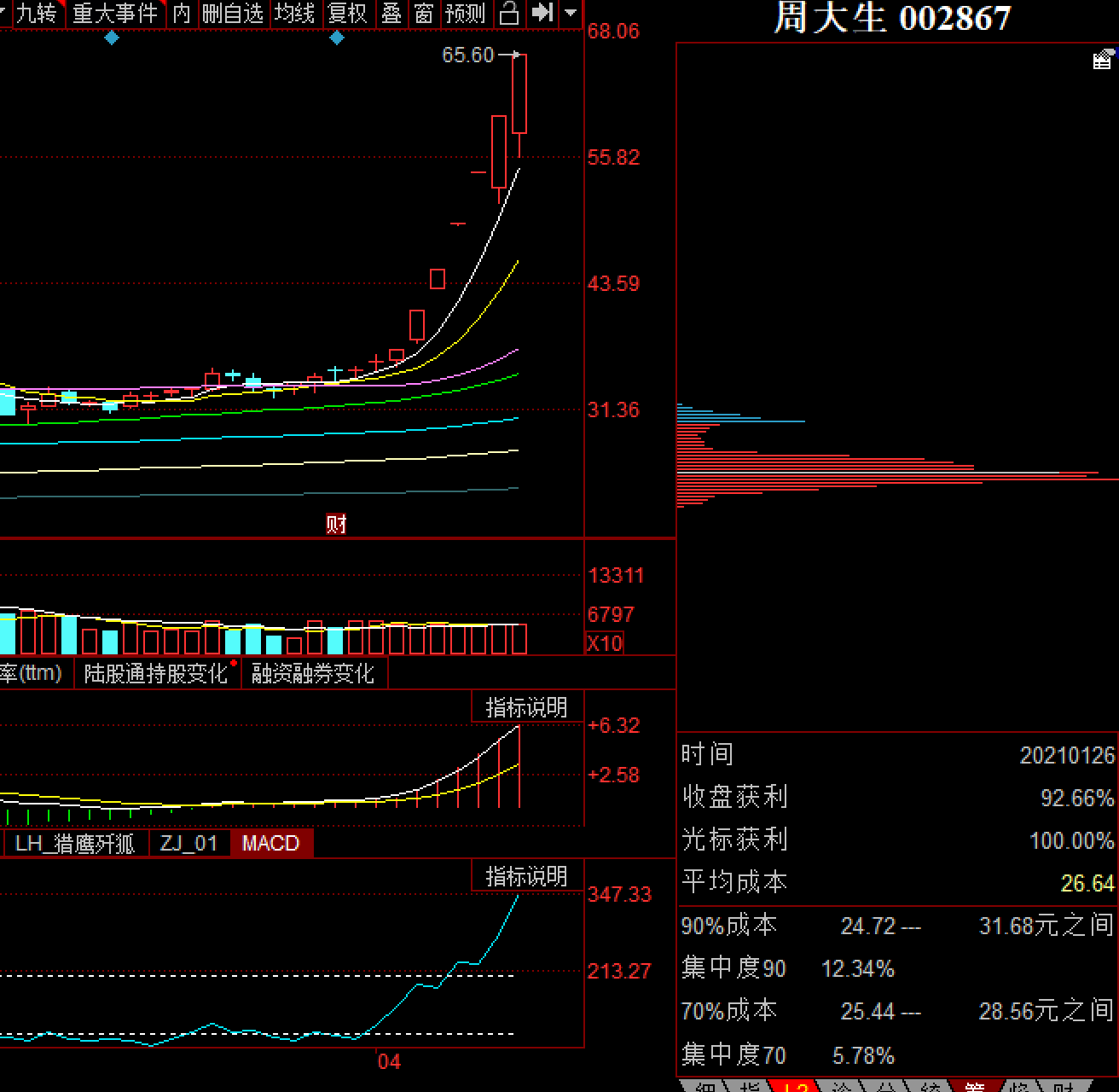Click the 九转 indicator button
Screen dimensions: 1119x1092
click(38, 14)
